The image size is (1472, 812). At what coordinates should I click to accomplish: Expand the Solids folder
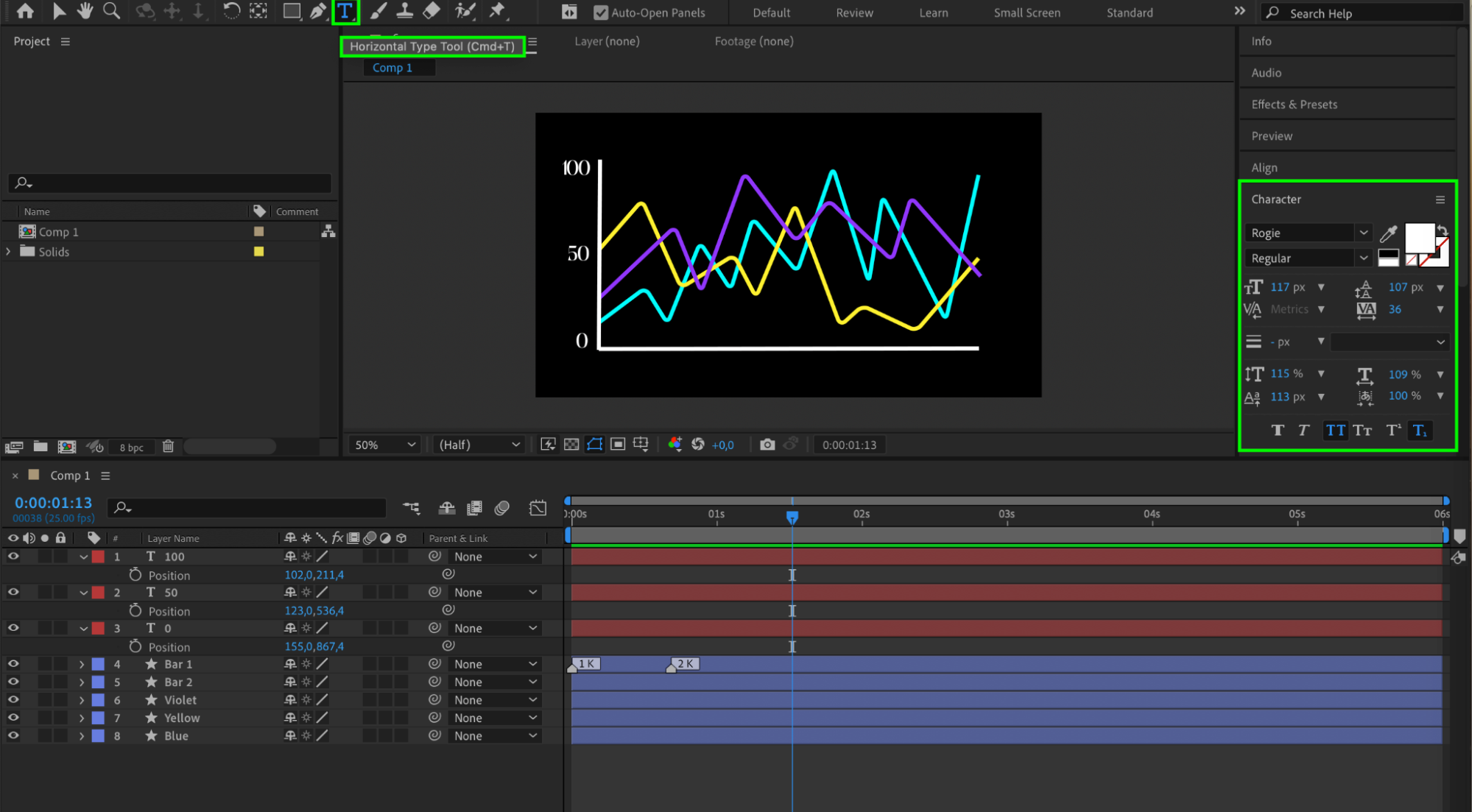[x=8, y=252]
